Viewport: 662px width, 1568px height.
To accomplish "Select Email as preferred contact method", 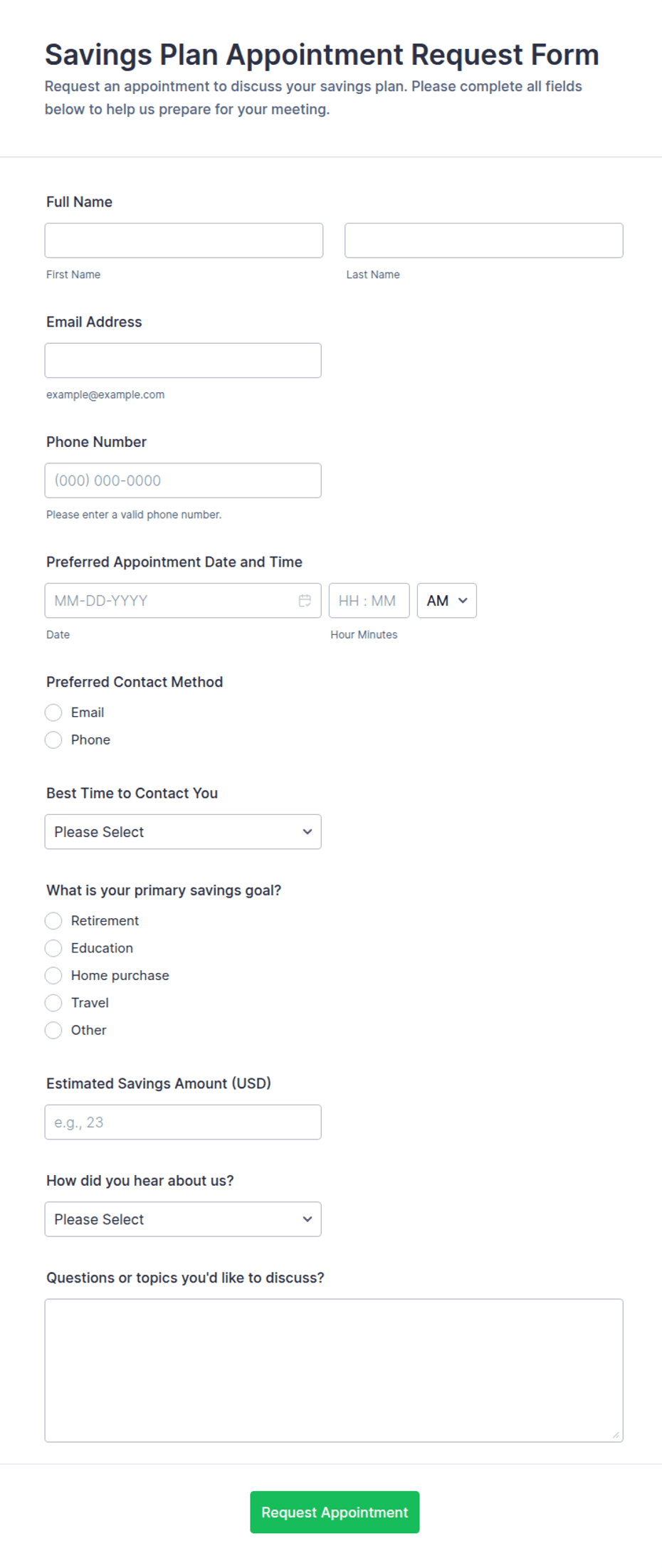I will [53, 712].
